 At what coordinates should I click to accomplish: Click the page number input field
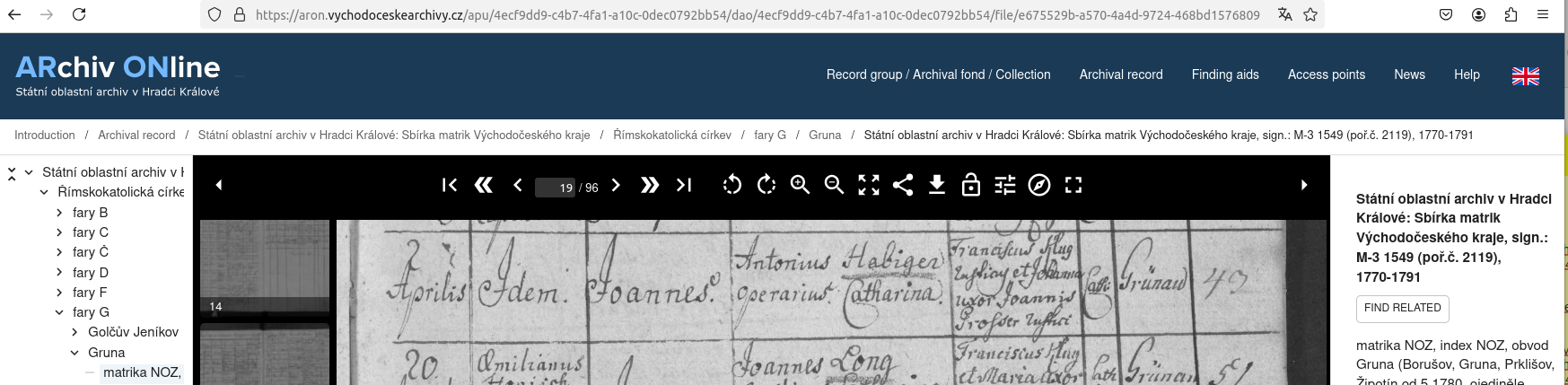click(x=555, y=187)
